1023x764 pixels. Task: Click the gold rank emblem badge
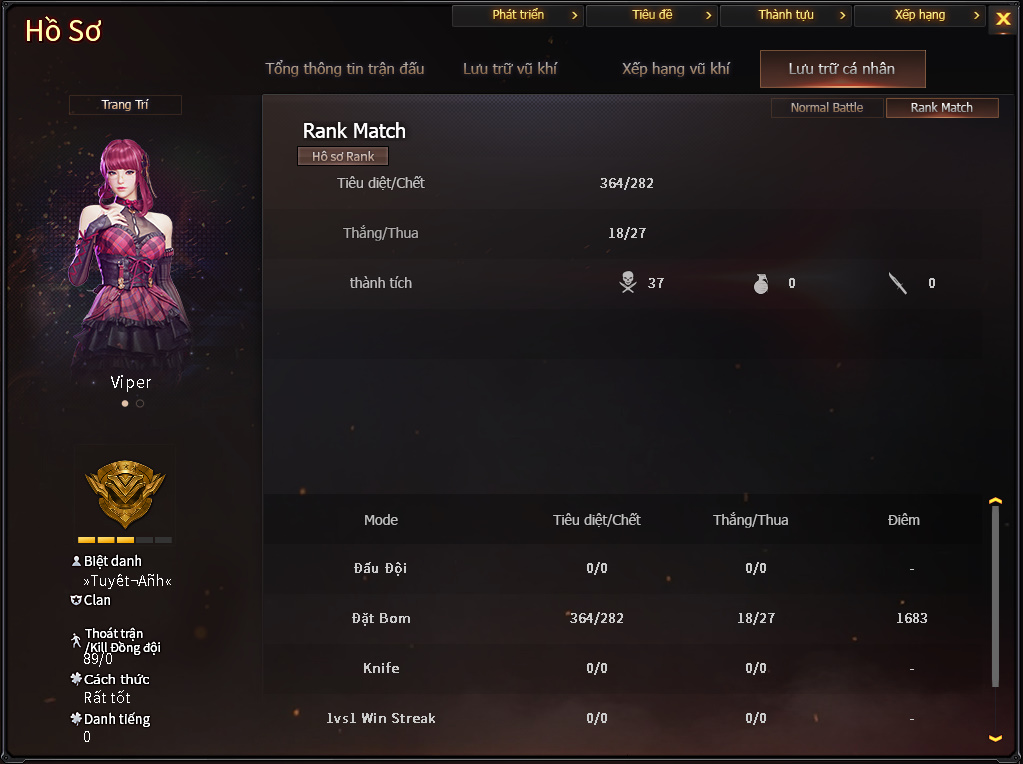click(x=125, y=494)
